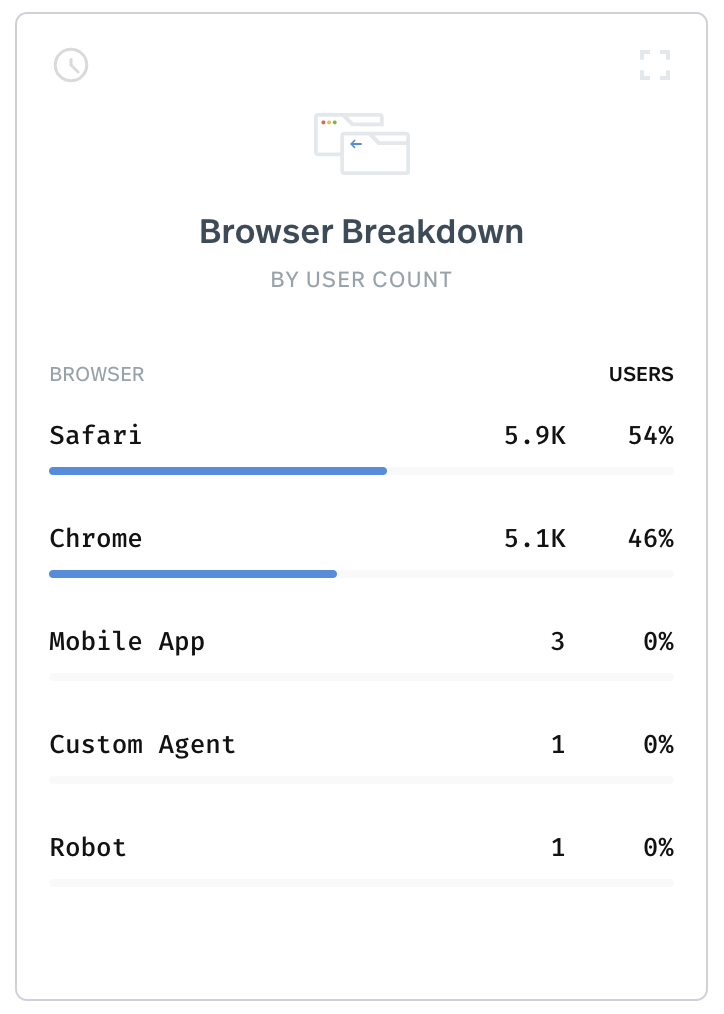Click Chrome's 5.1K user count

point(535,538)
